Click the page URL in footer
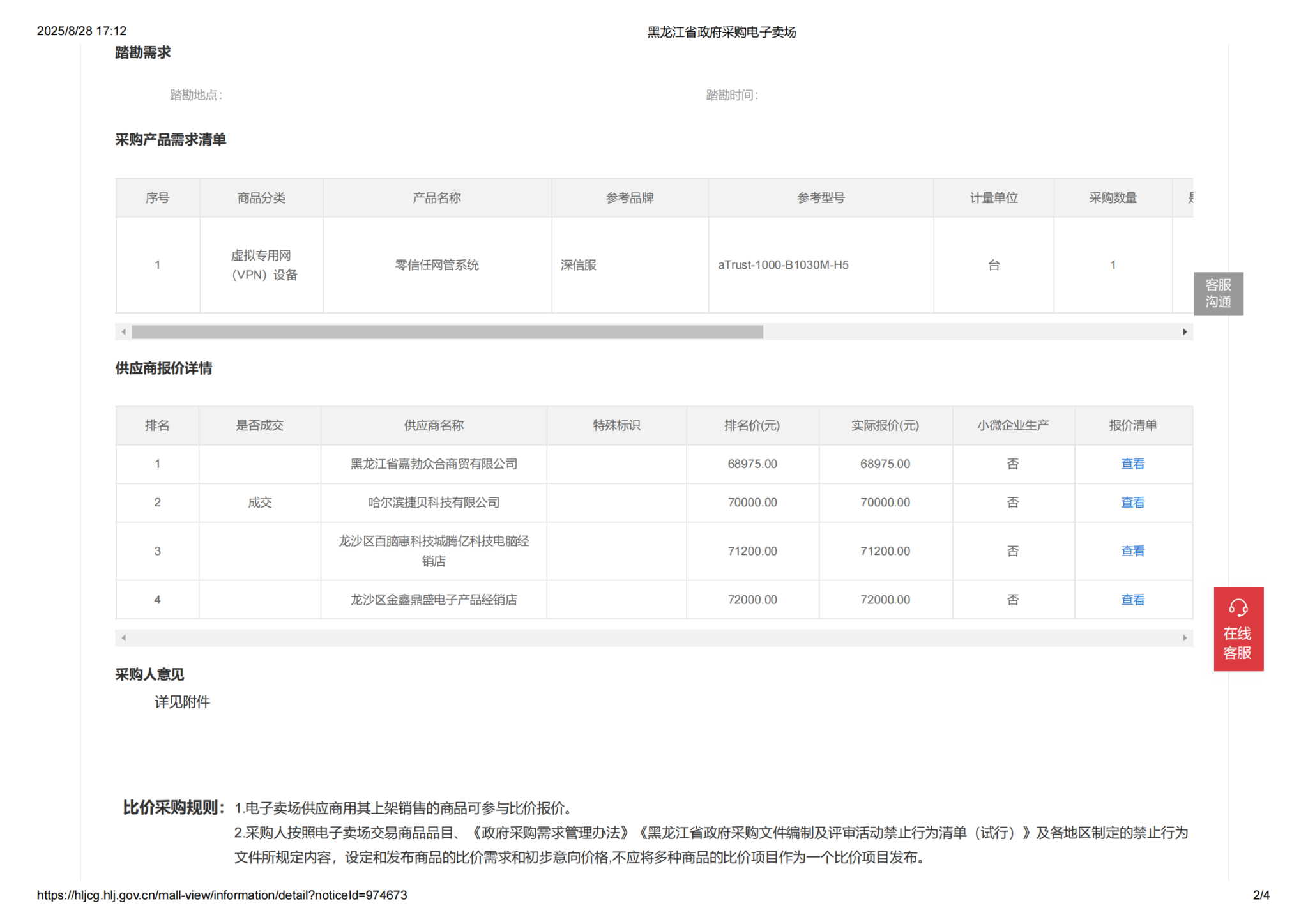 (x=222, y=895)
